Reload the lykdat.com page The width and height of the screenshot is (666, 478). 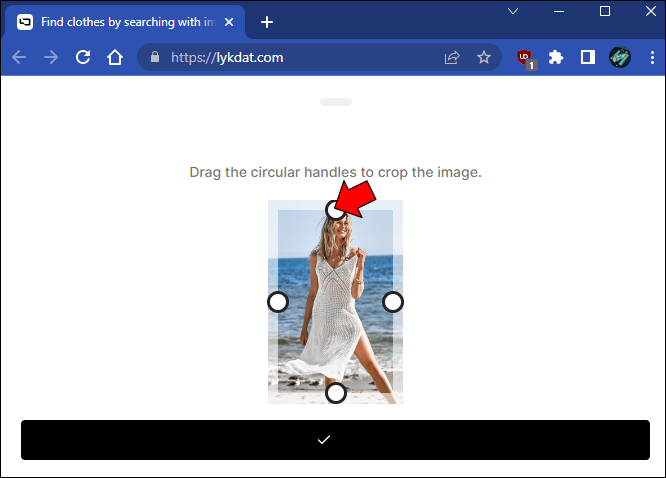coord(83,57)
